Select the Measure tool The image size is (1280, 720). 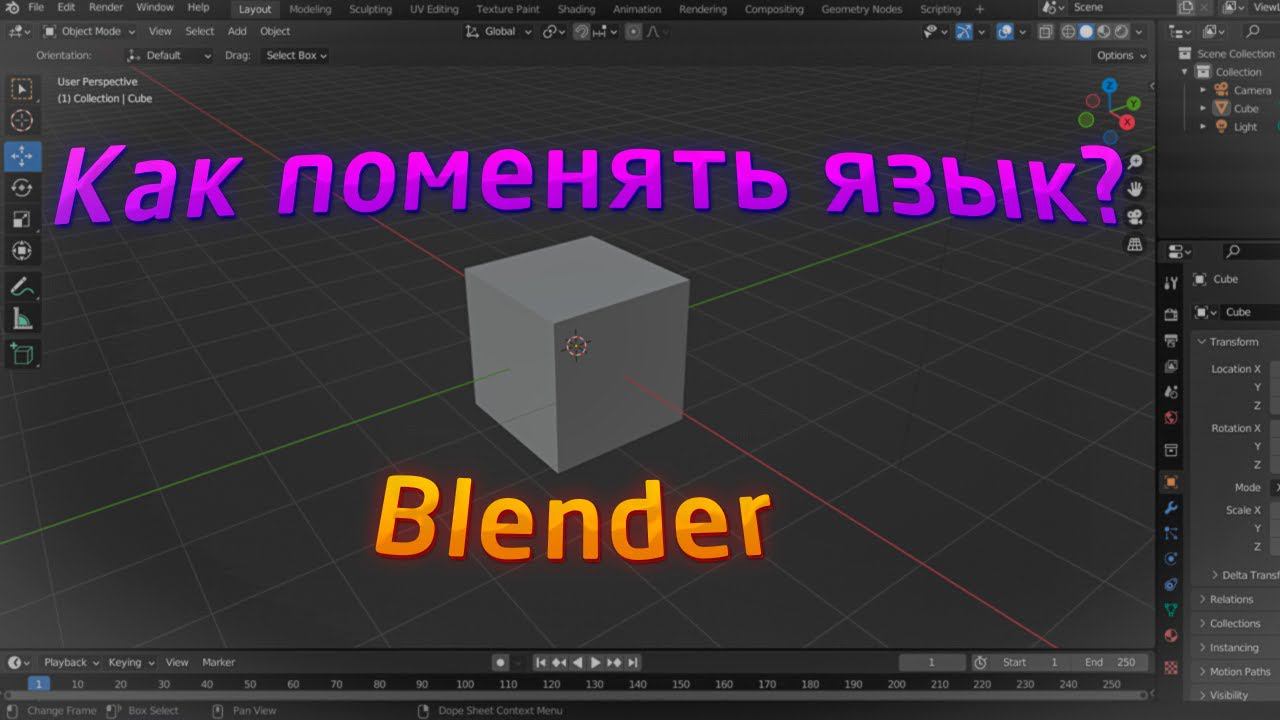[x=21, y=319]
